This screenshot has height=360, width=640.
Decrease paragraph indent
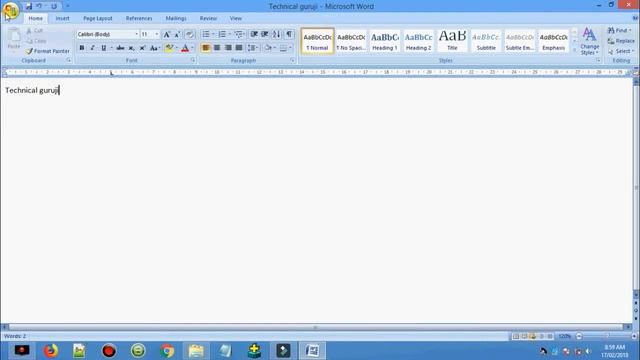coord(254,34)
